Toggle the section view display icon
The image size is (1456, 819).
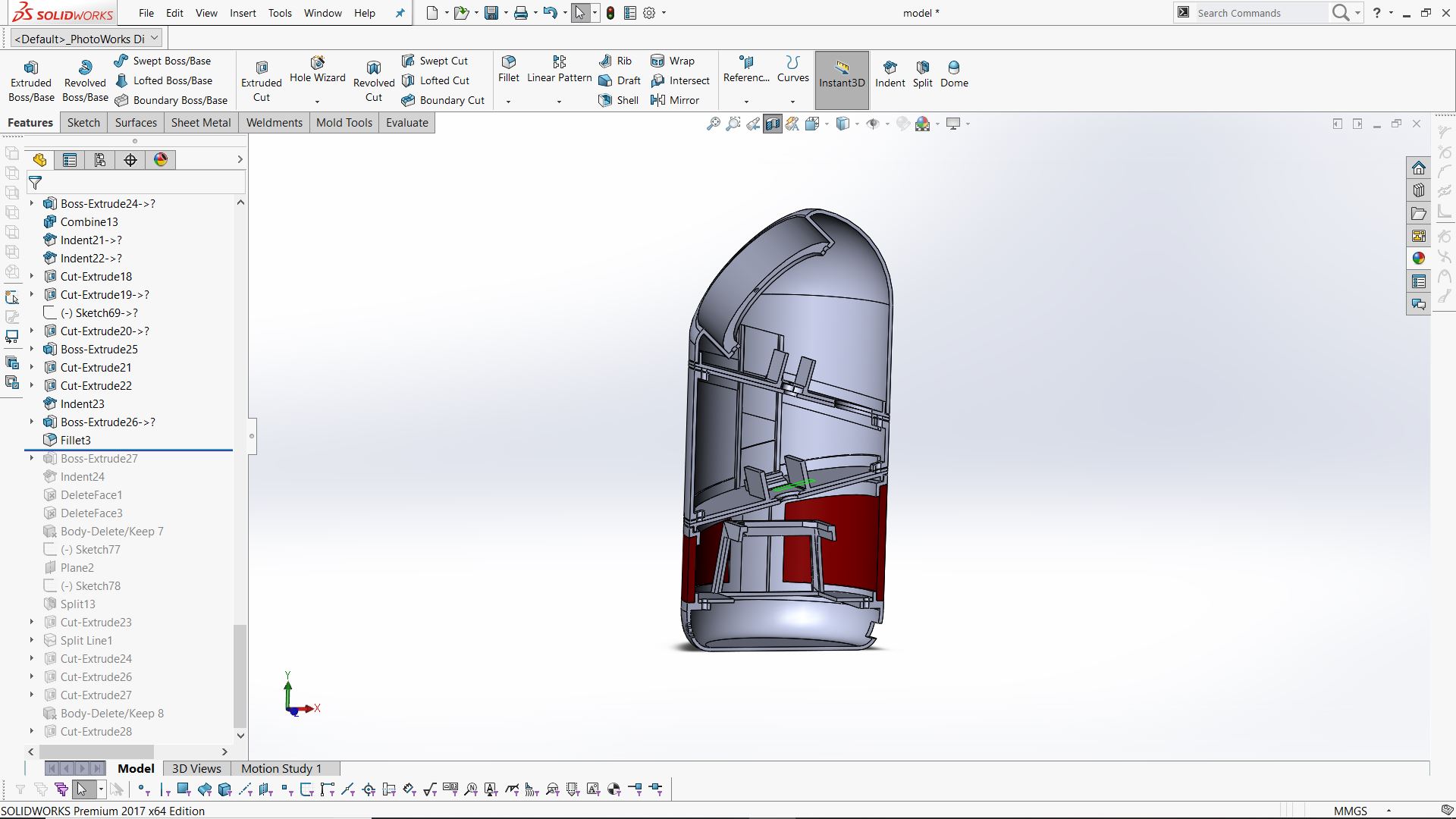coord(772,124)
